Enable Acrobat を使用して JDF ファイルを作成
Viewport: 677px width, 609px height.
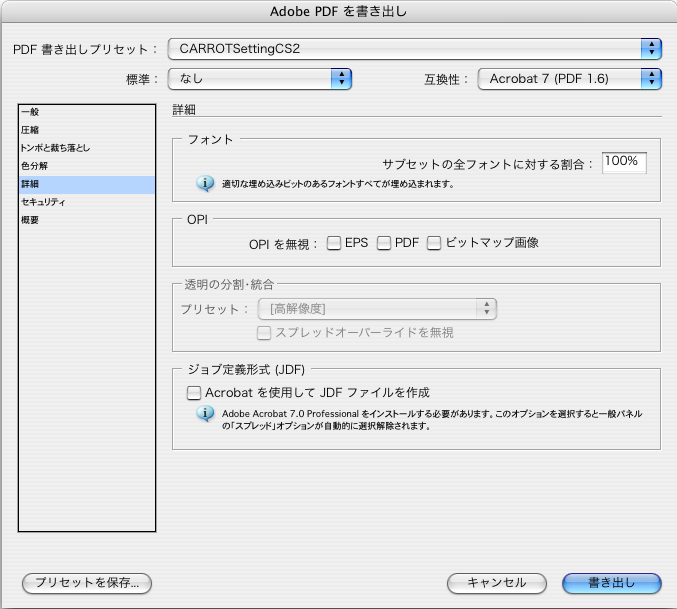pyautogui.click(x=194, y=393)
